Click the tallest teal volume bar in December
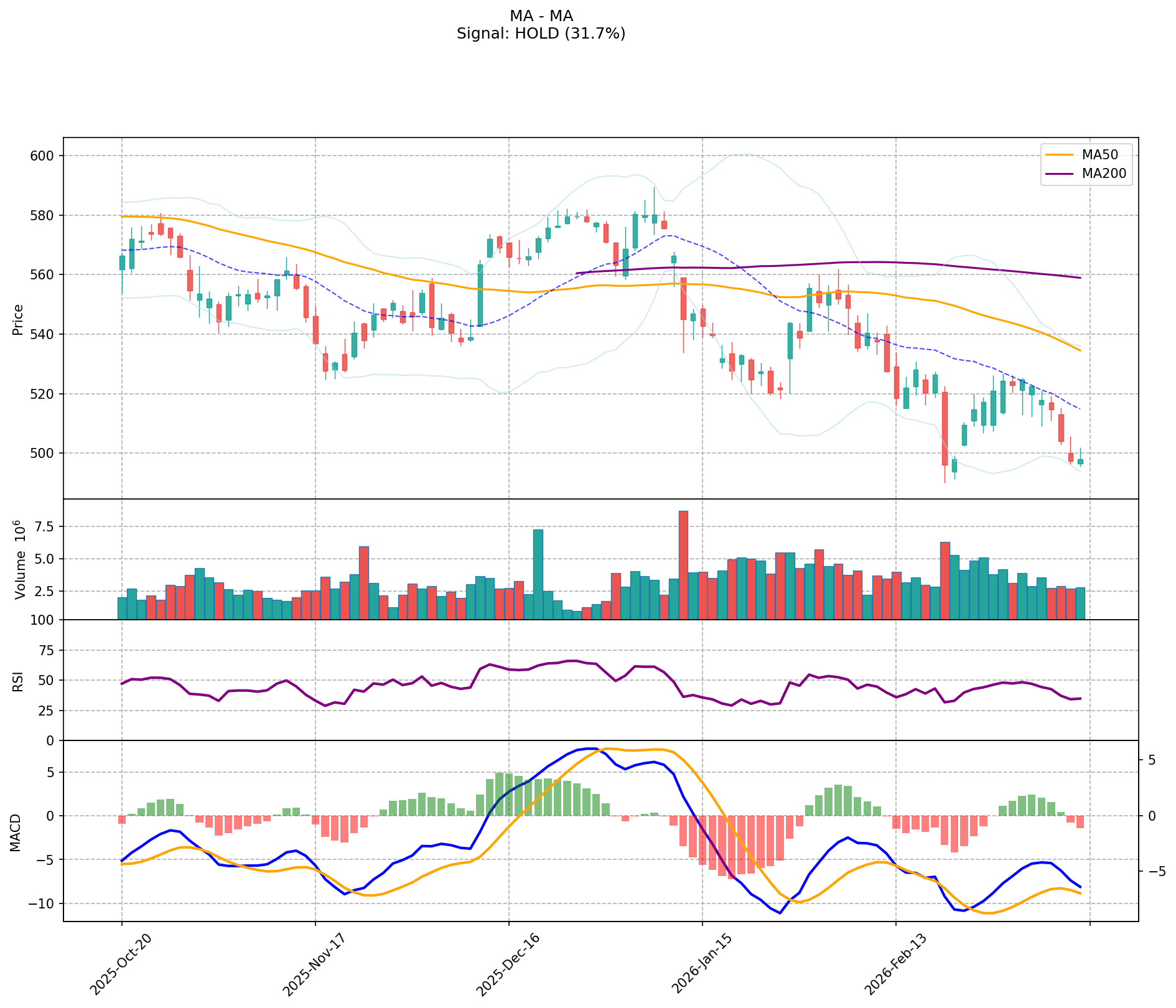The width and height of the screenshot is (1176, 1008). (x=538, y=574)
